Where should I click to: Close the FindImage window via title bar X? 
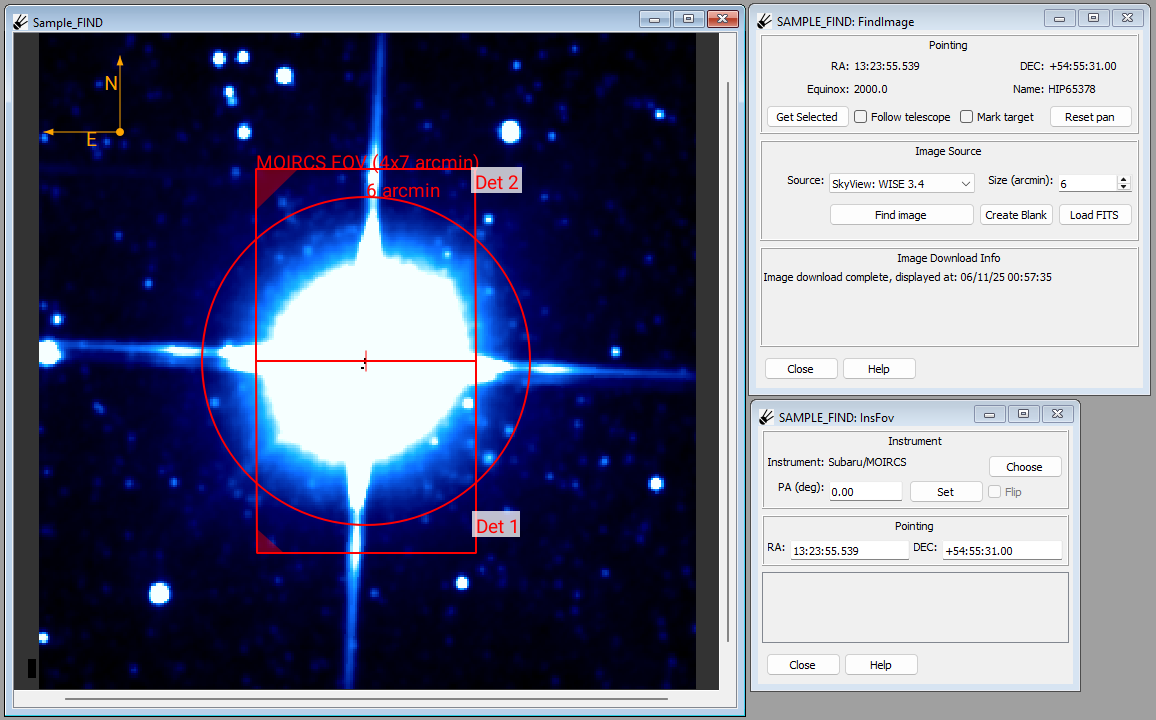[1127, 18]
